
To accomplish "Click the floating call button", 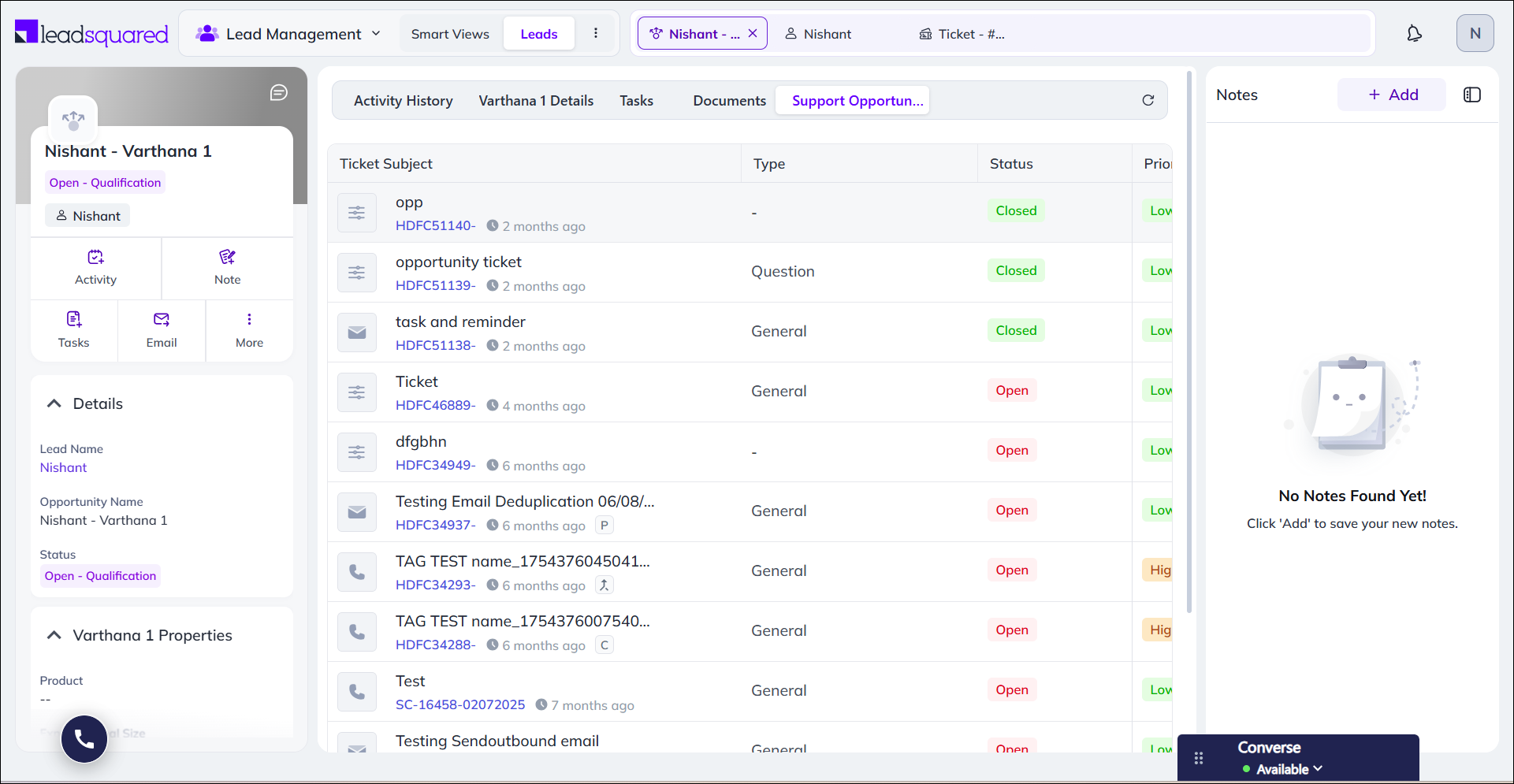I will (84, 739).
